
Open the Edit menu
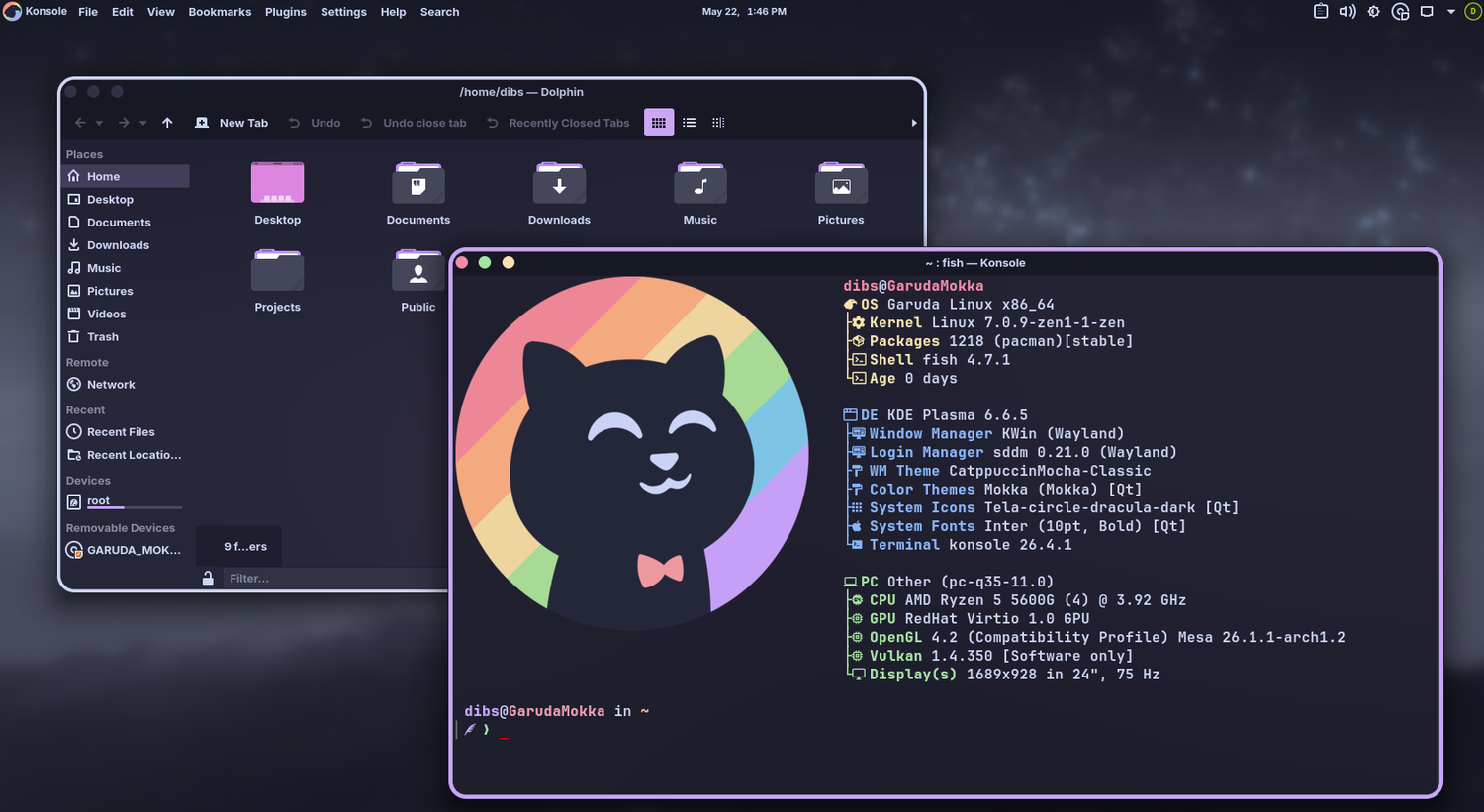tap(123, 12)
